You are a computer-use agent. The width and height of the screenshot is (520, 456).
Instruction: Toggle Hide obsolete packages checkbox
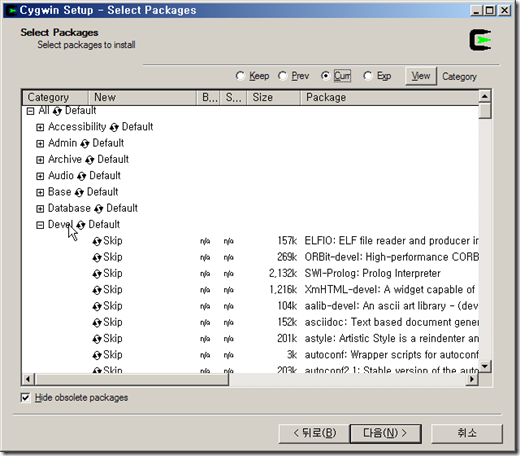pos(25,398)
